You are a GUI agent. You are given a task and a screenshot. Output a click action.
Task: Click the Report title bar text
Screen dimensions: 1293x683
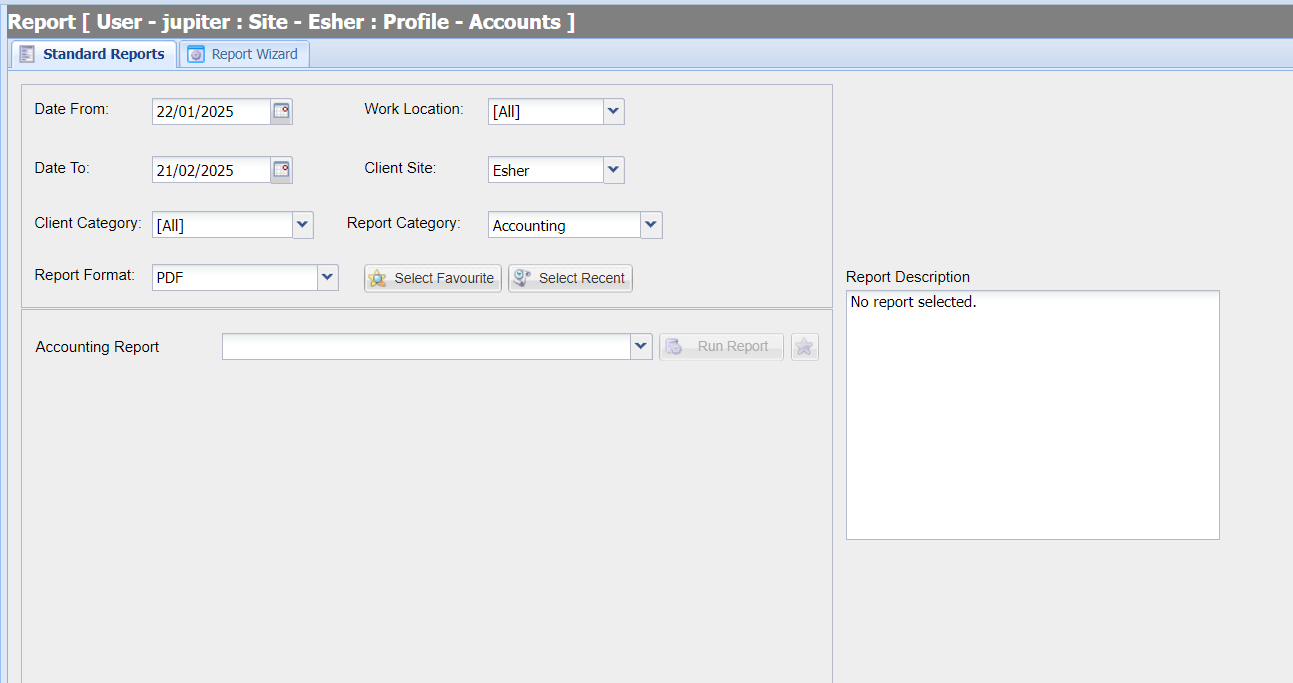[291, 22]
